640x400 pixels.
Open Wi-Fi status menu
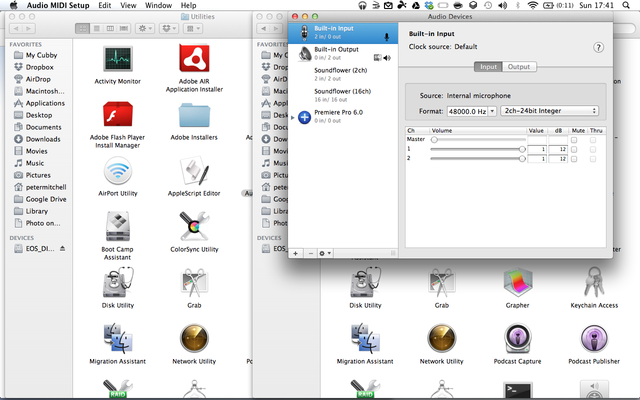(532, 5)
